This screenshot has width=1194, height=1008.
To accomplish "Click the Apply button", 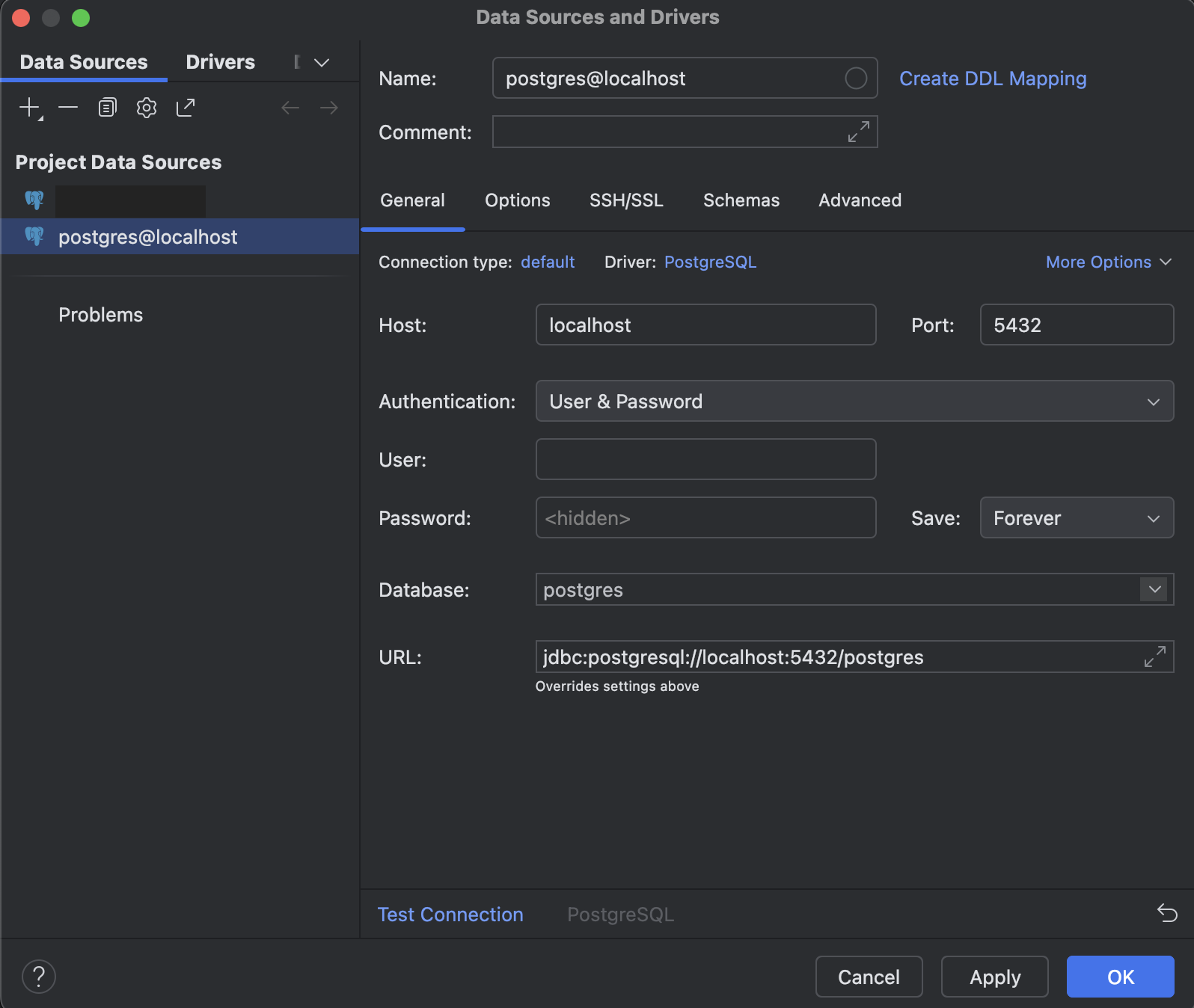I will pyautogui.click(x=995, y=977).
